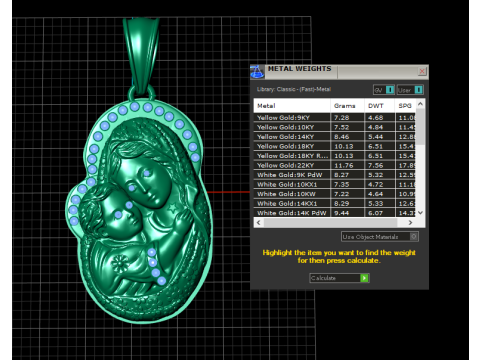Select the Yellow Gold:22KY row
This screenshot has width=480, height=360.
point(335,165)
